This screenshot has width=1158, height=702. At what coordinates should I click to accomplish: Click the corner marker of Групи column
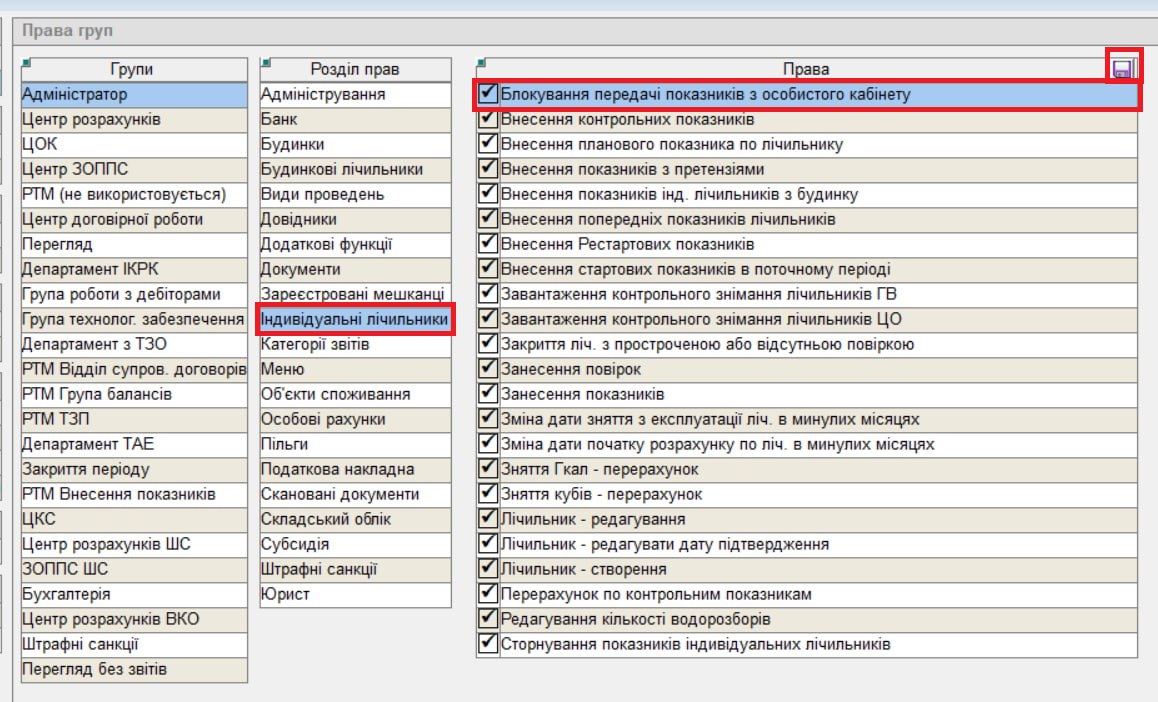[x=26, y=63]
